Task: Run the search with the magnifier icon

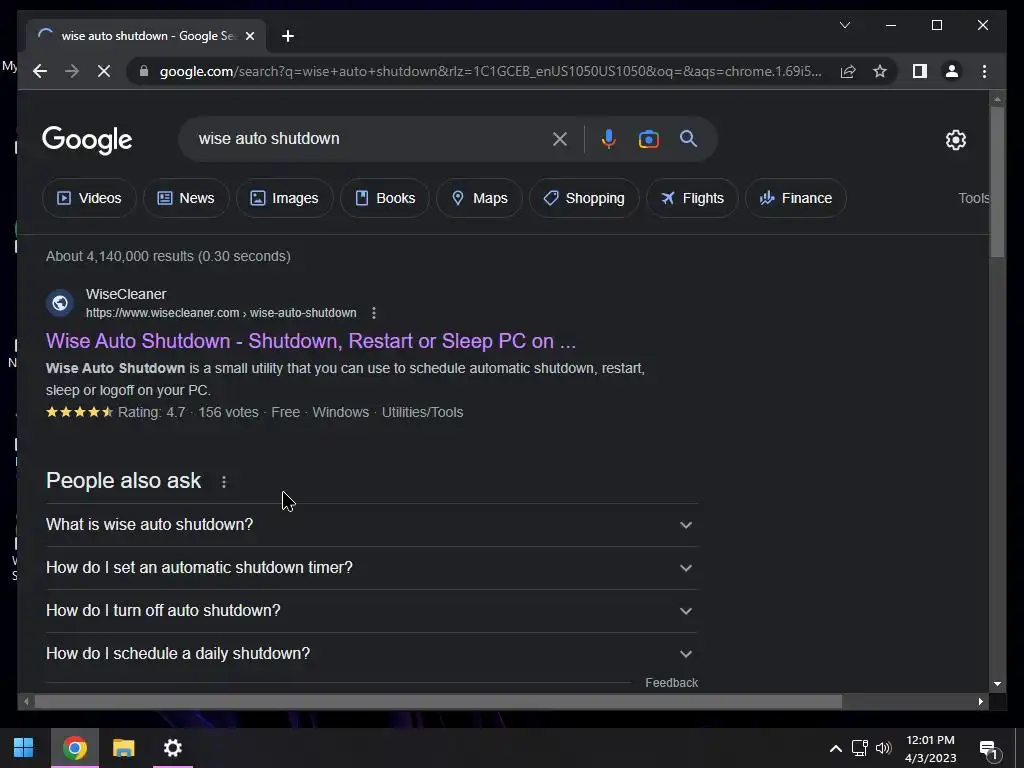Action: 688,138
